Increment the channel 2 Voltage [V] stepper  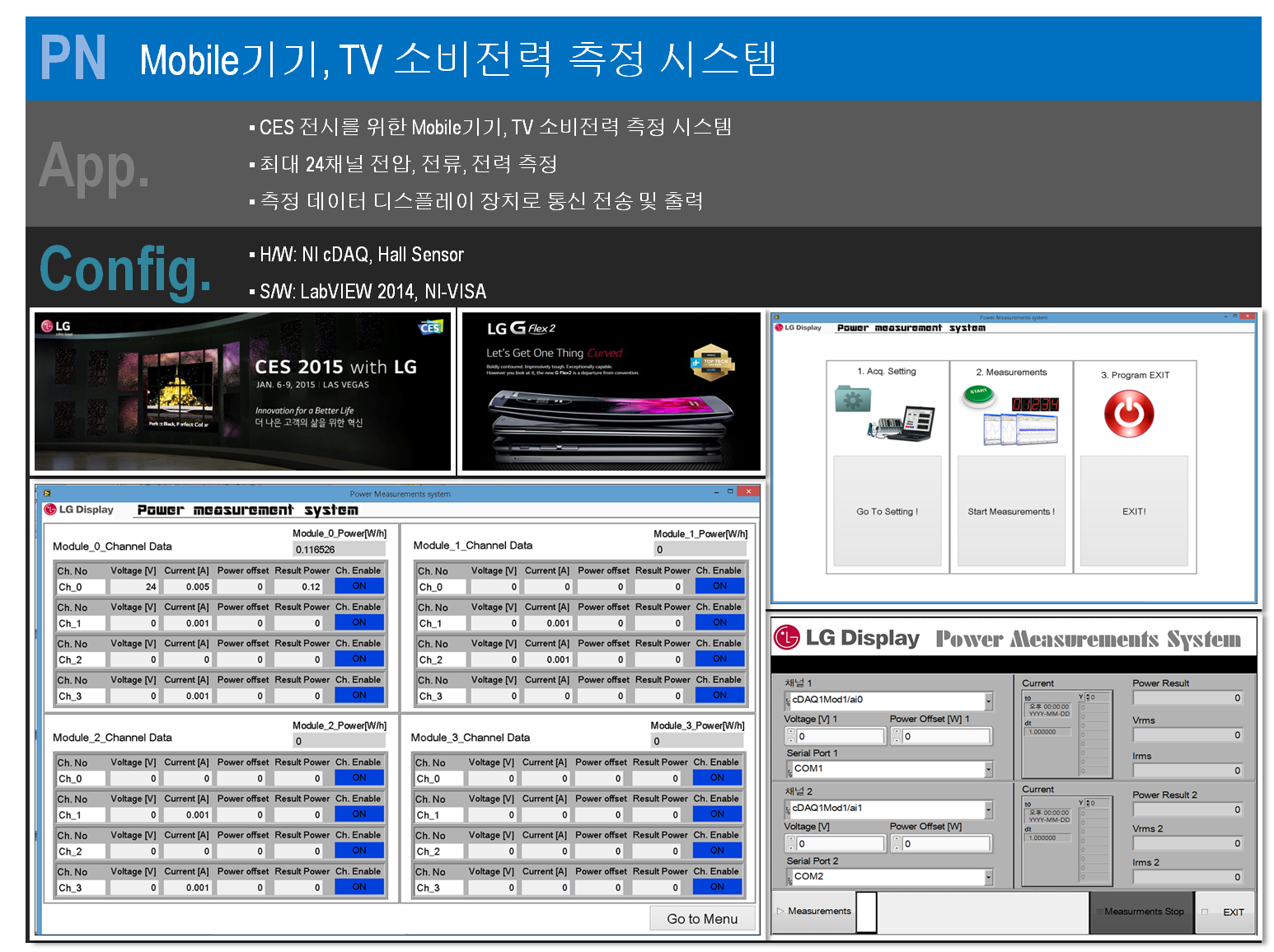(x=791, y=839)
